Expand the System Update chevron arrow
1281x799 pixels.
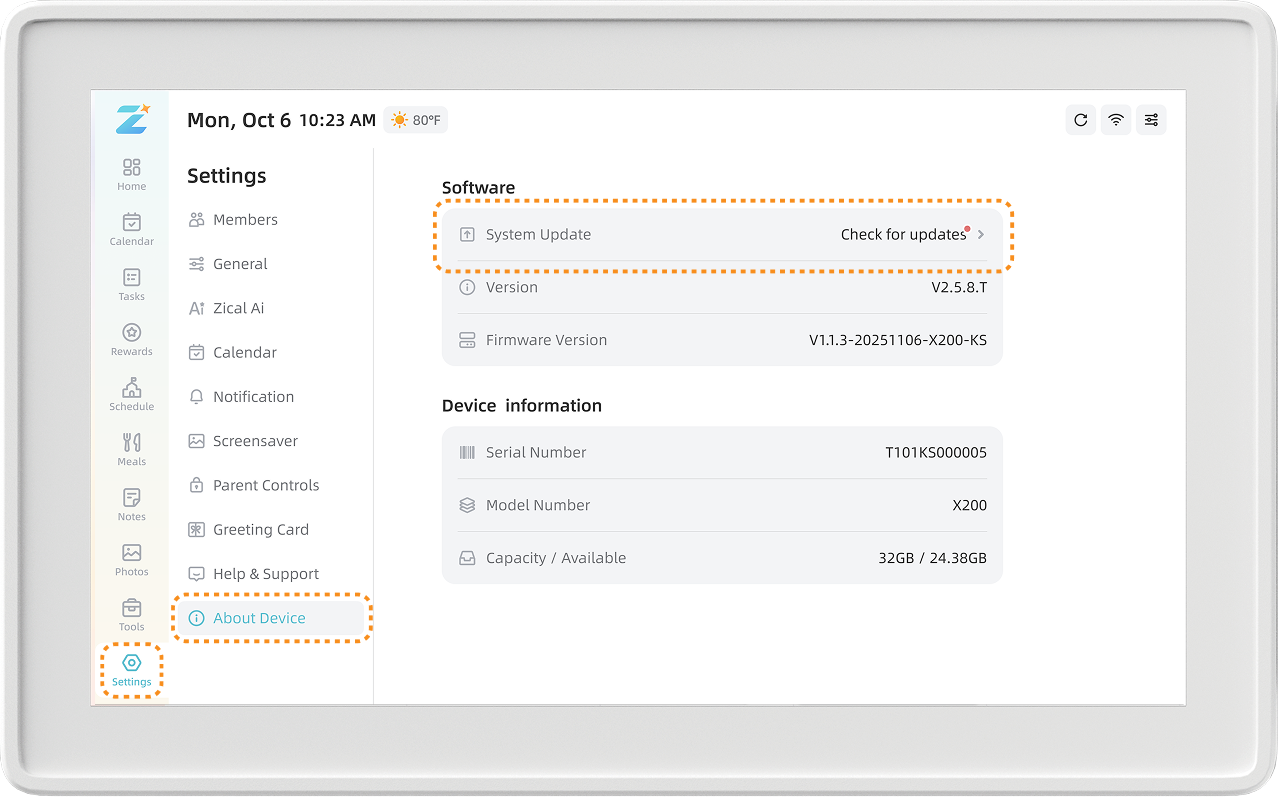(x=981, y=235)
